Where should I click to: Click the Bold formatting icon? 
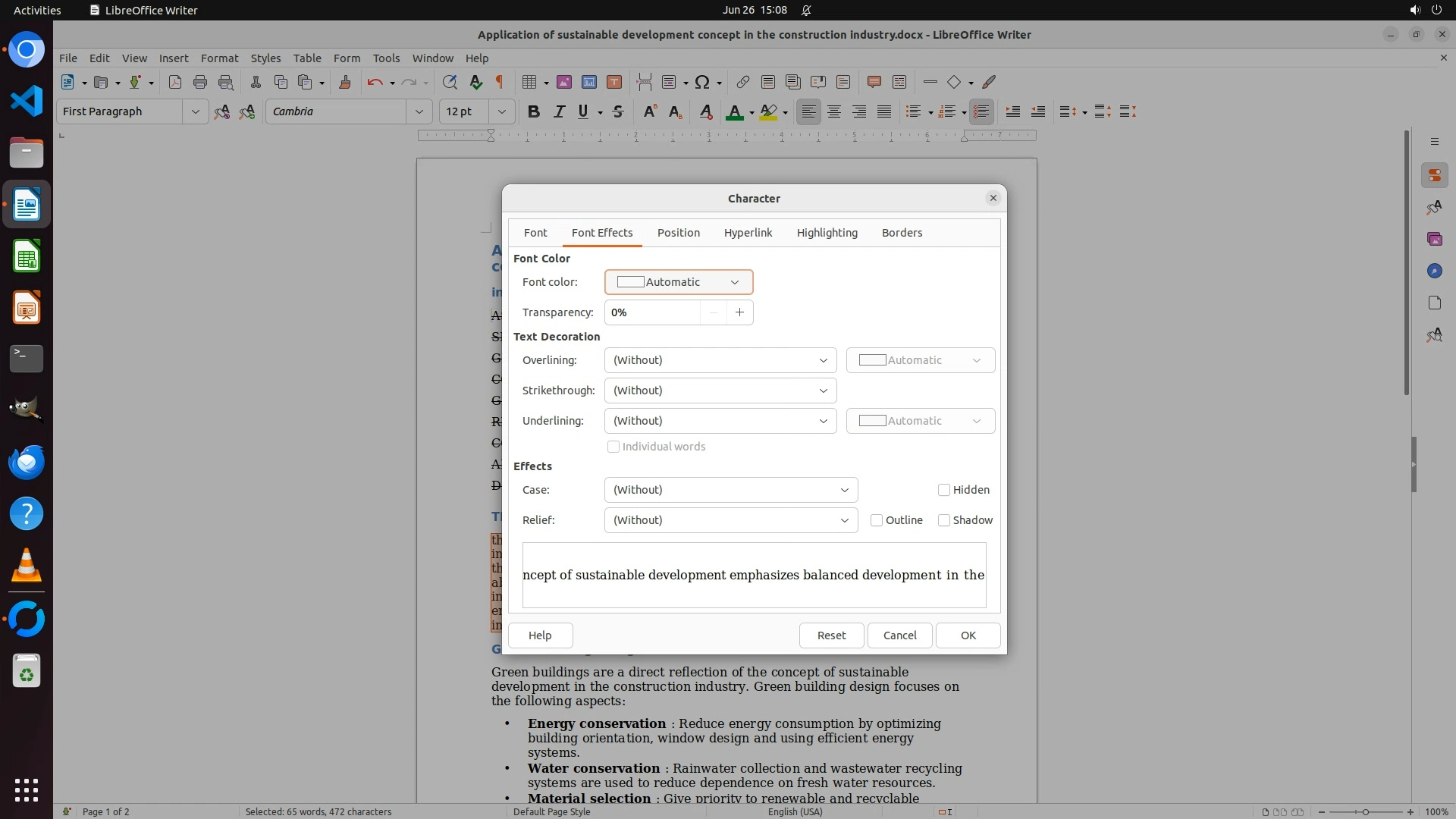[533, 111]
